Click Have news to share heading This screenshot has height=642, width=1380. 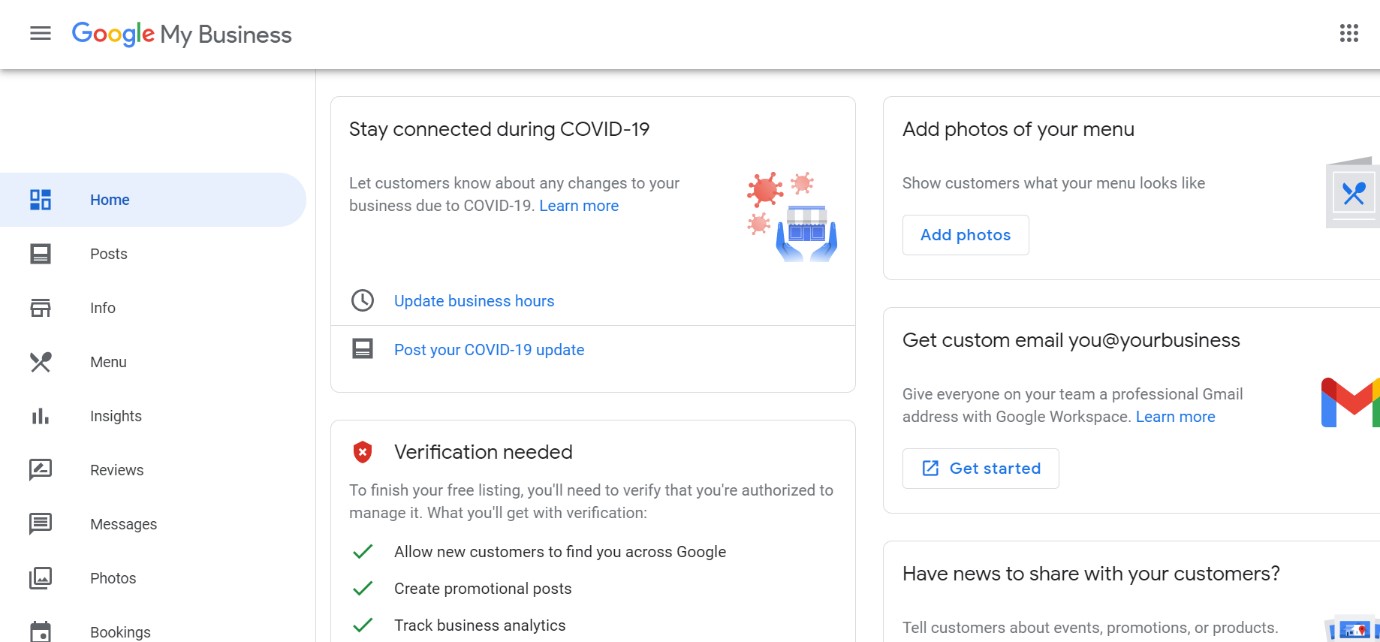pos(1091,574)
